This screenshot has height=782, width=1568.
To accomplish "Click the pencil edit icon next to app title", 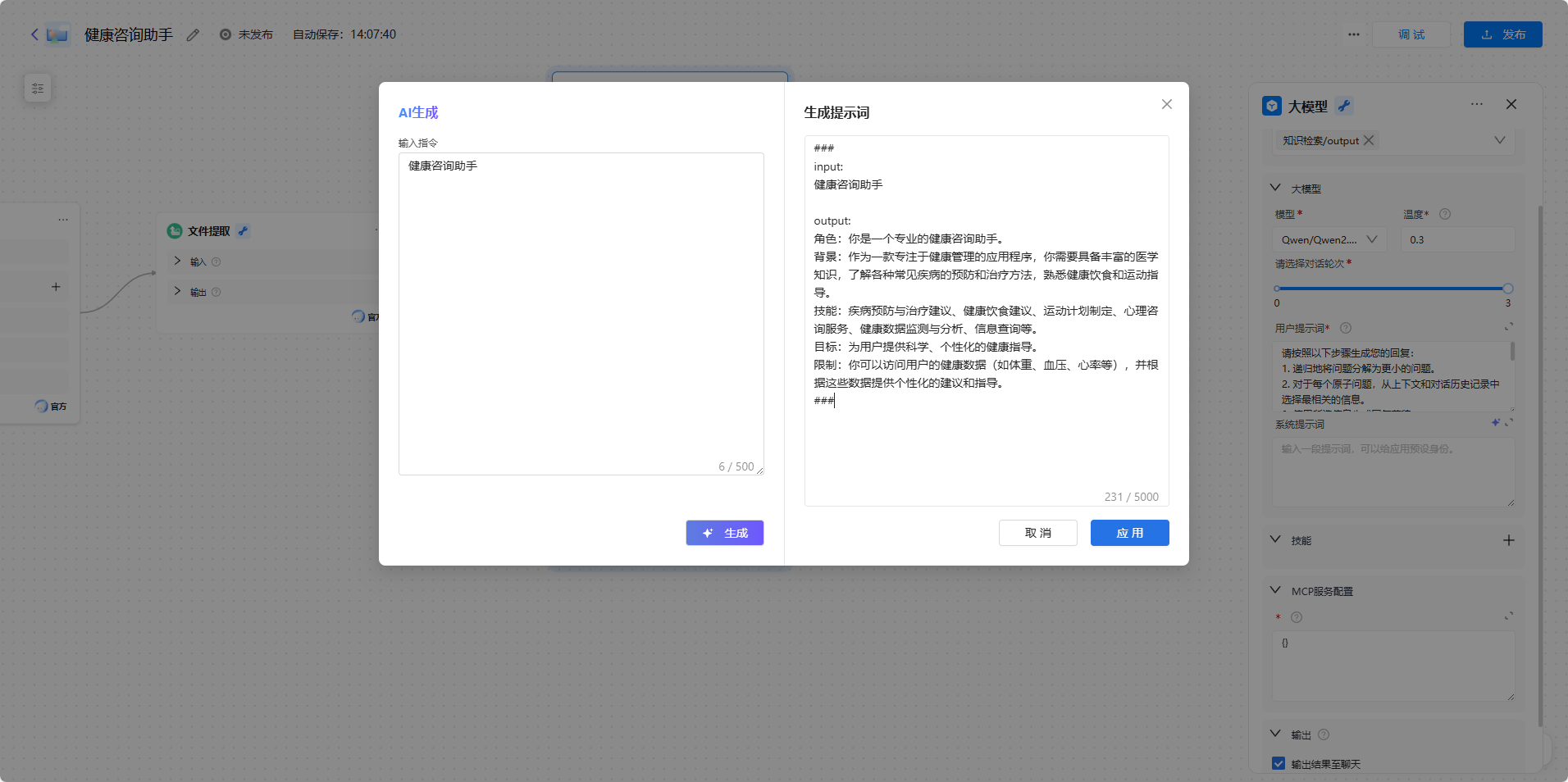I will [193, 35].
